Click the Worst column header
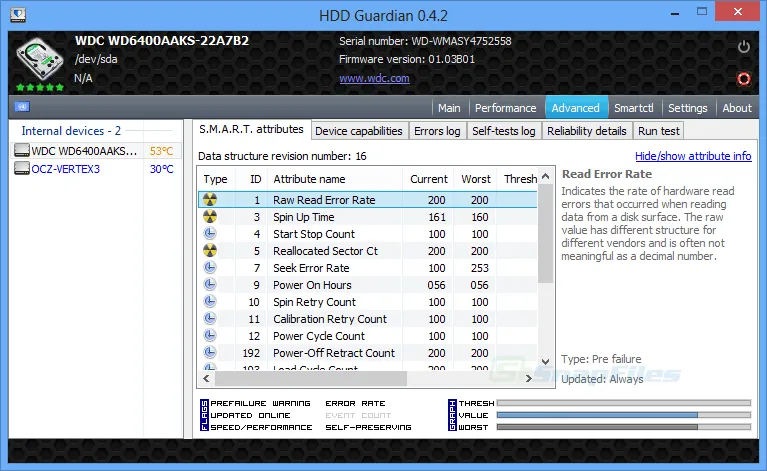This screenshot has width=767, height=471. point(475,179)
